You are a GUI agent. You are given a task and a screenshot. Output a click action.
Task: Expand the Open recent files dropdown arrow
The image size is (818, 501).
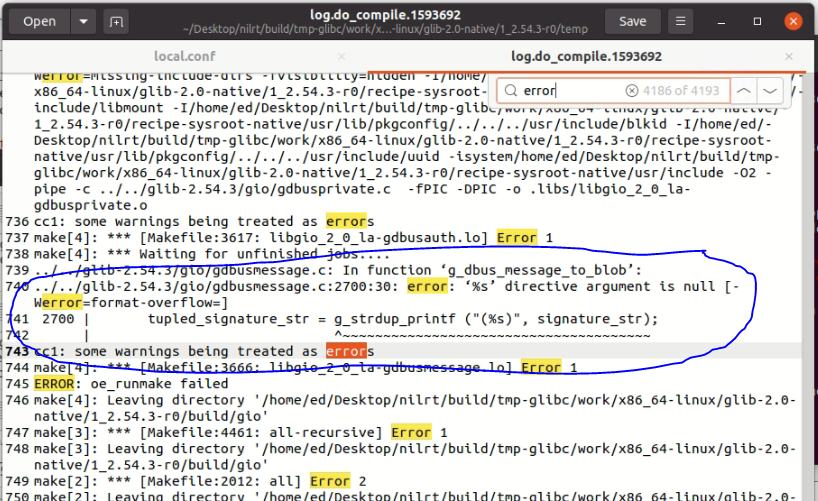click(83, 22)
